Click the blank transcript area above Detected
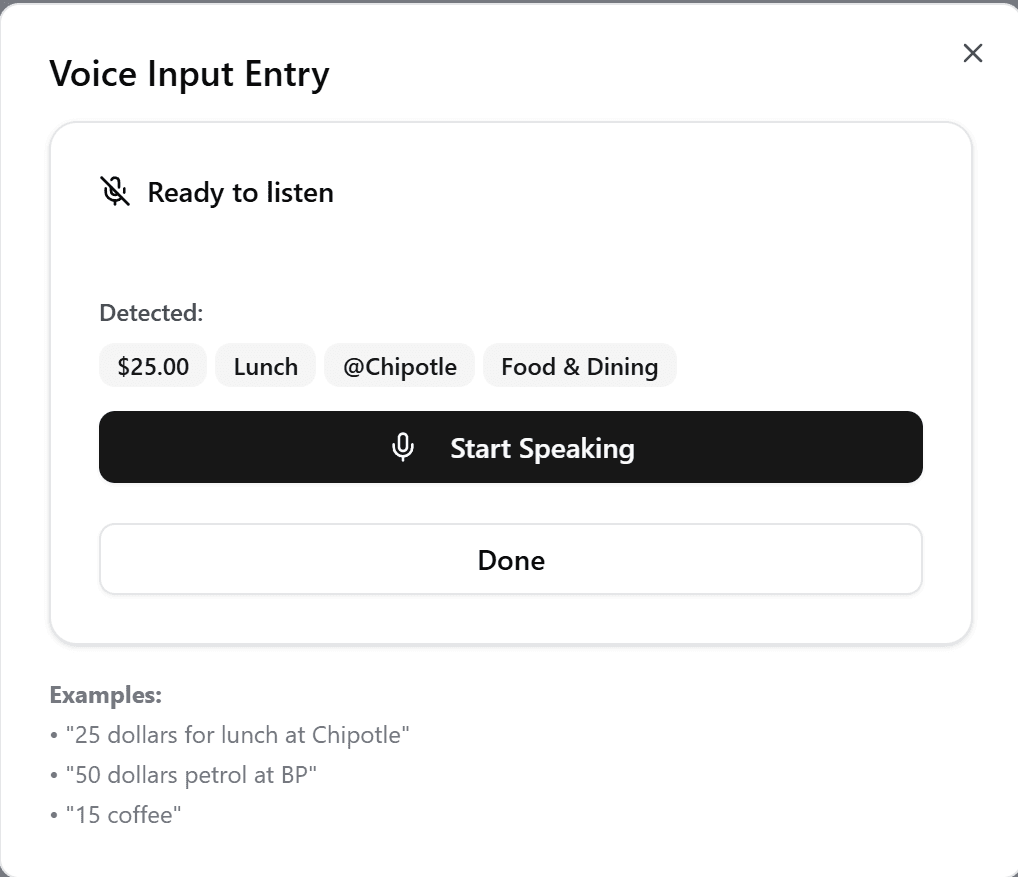The image size is (1018, 877). (x=510, y=250)
